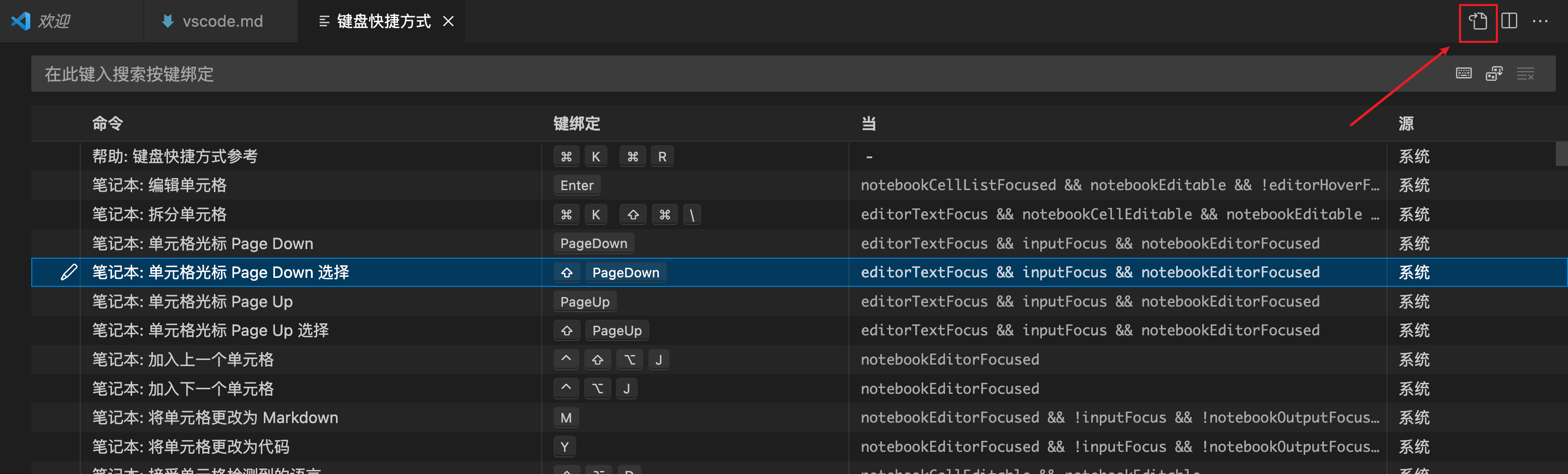Click the Enter keybinding cell

[577, 185]
